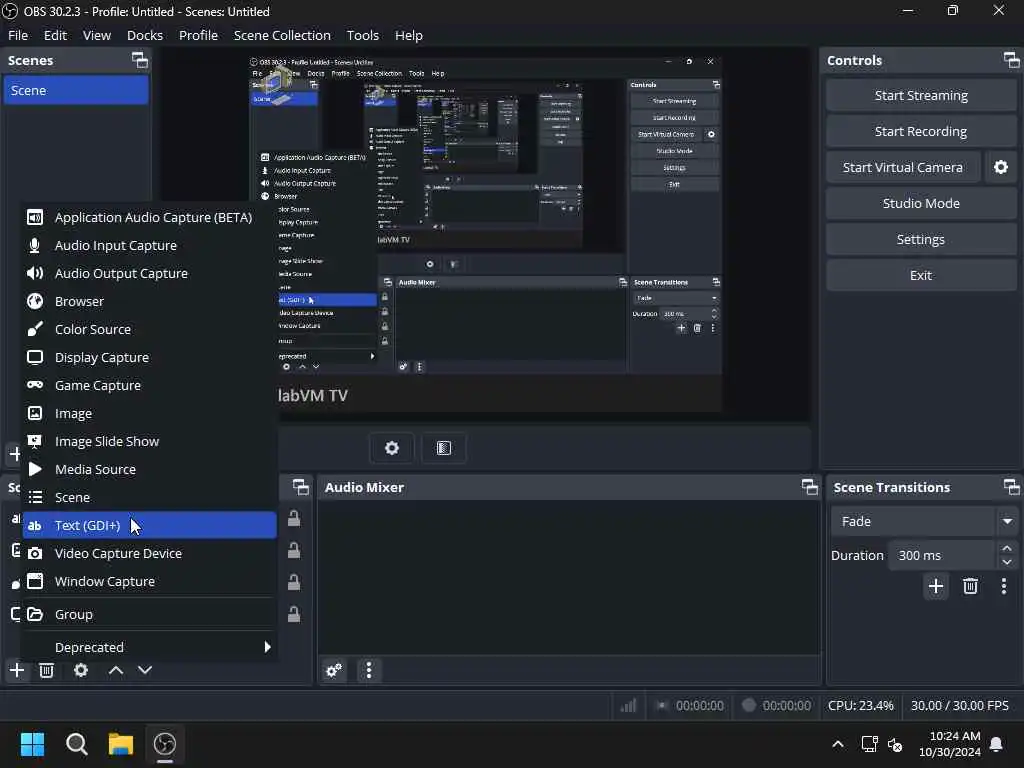
Task: Open virtual camera settings gear
Action: click(1000, 167)
